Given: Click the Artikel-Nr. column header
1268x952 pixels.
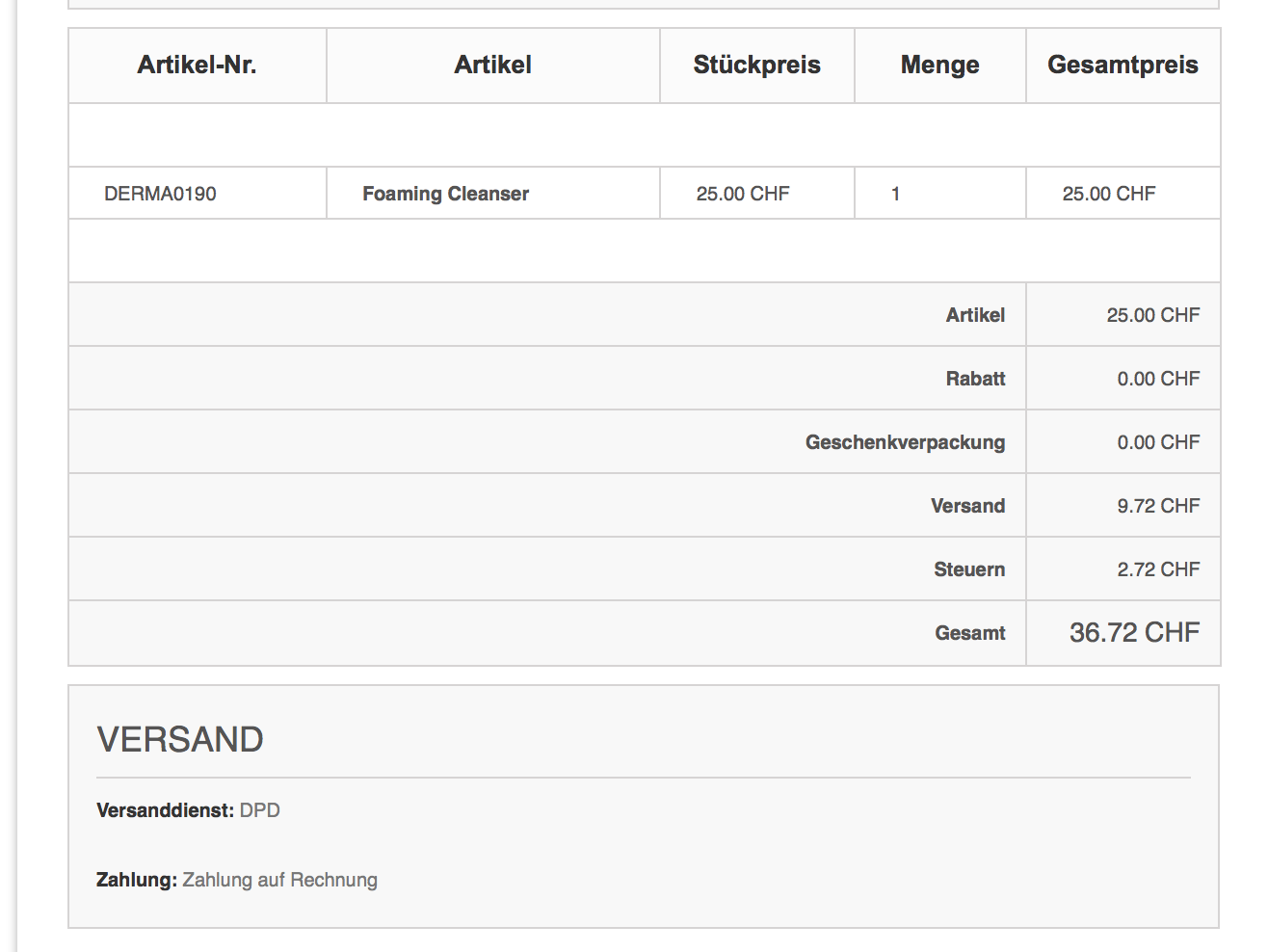Looking at the screenshot, I should 197,65.
